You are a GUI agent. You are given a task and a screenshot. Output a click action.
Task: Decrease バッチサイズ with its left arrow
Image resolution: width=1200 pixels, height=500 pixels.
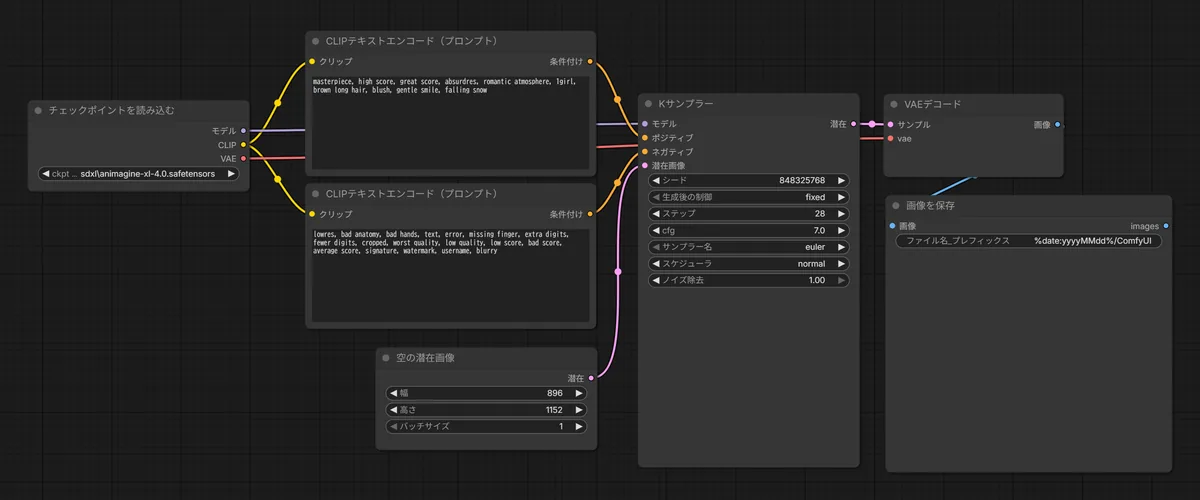(393, 427)
